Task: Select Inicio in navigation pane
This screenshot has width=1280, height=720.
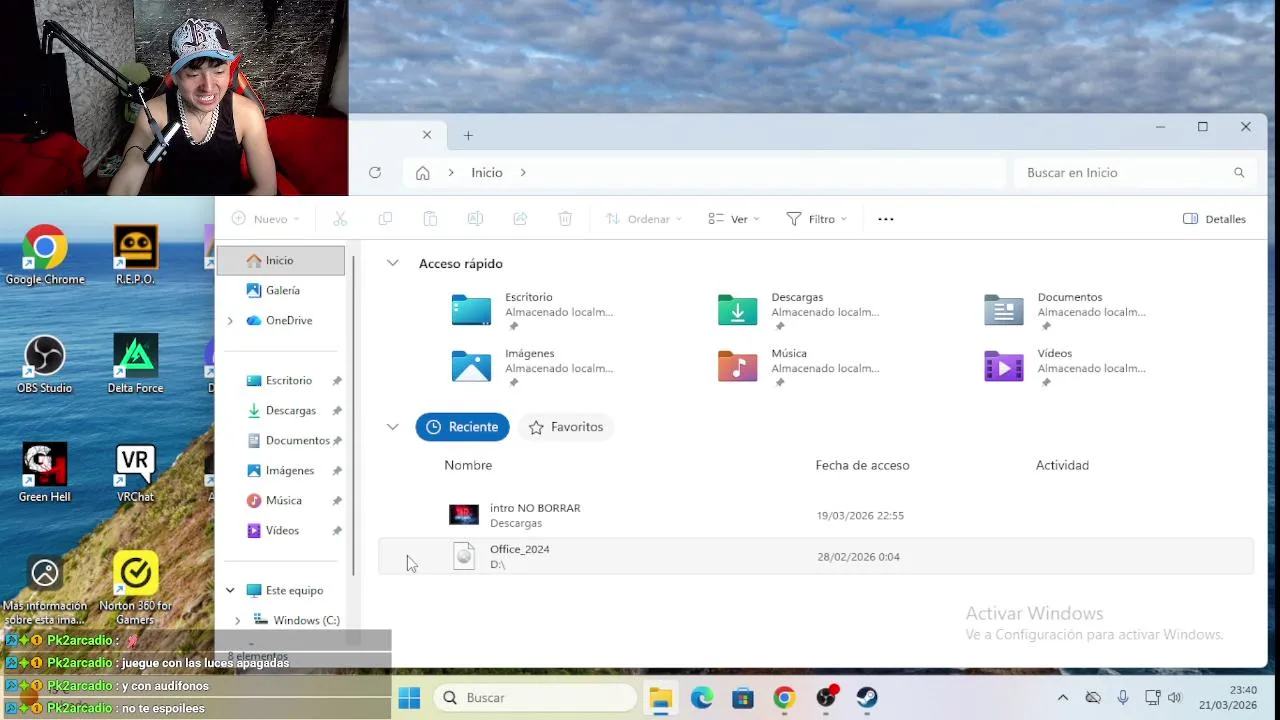Action: click(x=281, y=261)
